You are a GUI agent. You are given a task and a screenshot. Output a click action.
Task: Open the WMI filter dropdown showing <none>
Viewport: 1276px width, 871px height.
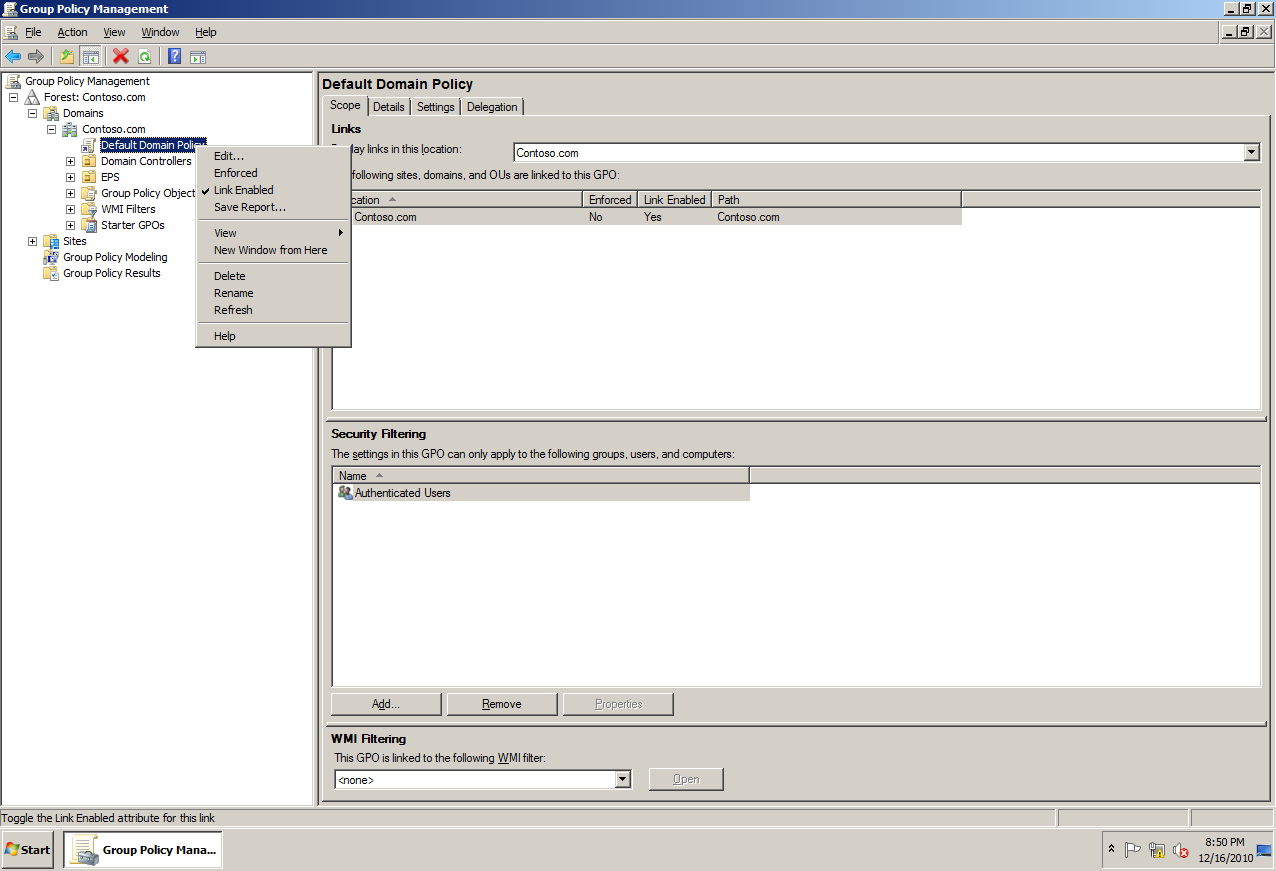pyautogui.click(x=622, y=778)
